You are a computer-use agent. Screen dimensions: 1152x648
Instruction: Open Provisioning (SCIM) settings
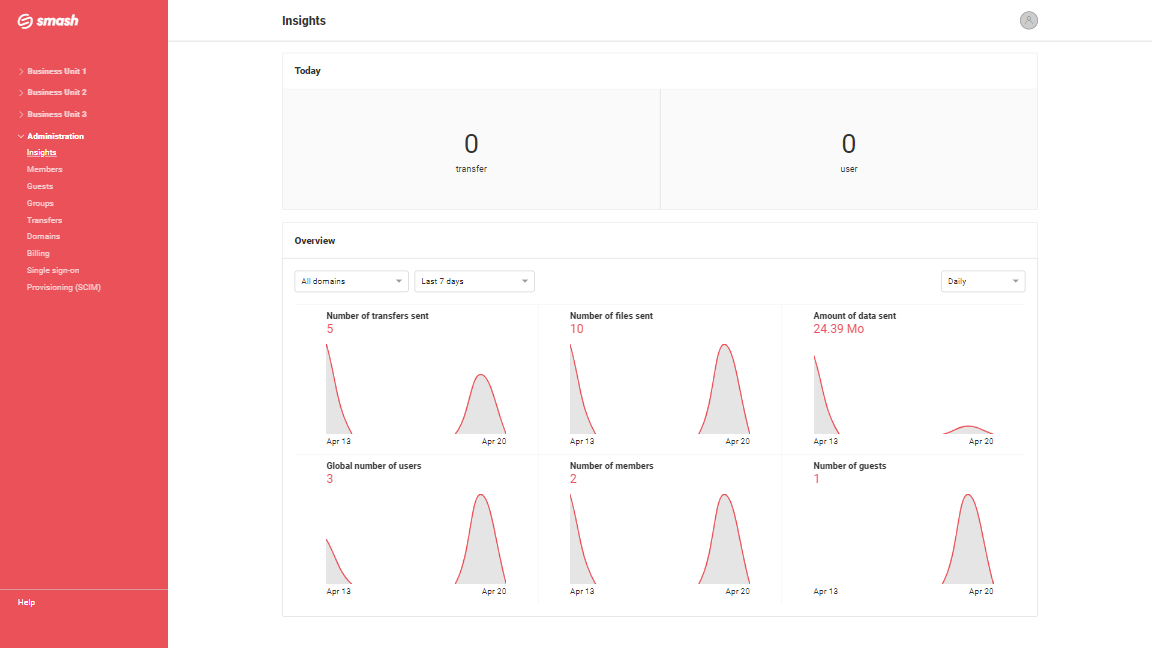63,287
